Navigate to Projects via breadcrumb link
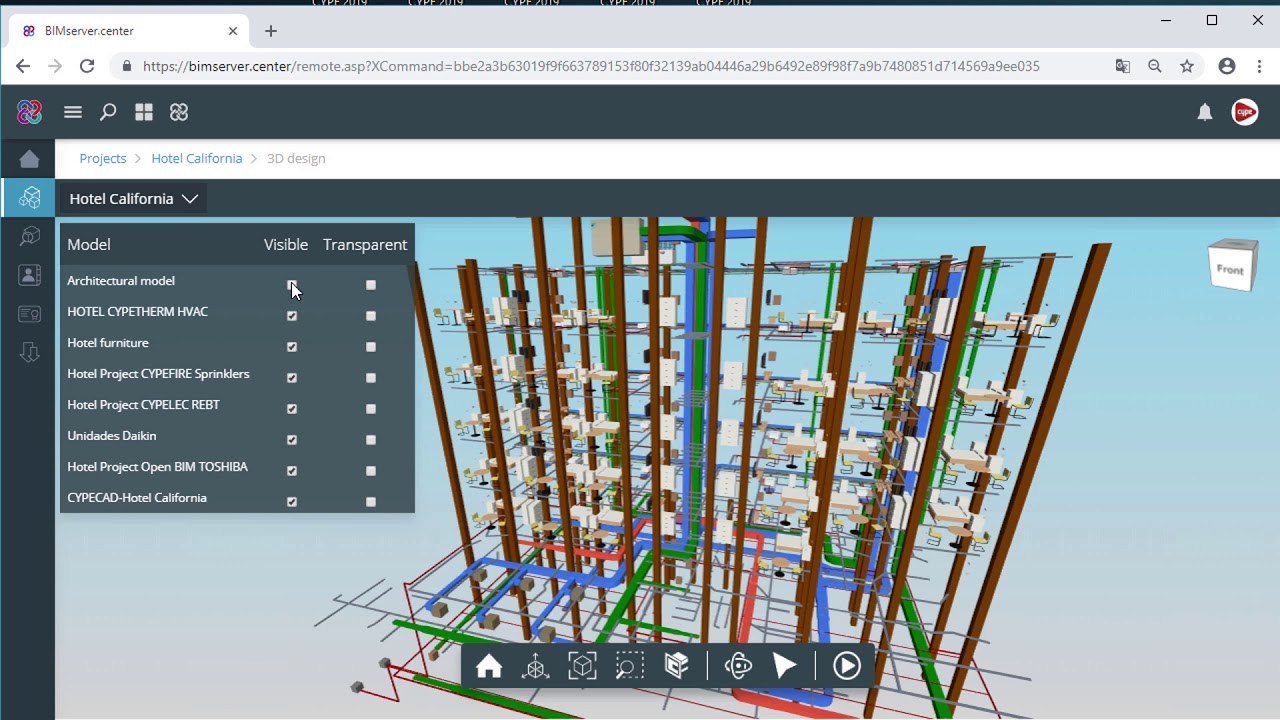Image resolution: width=1280 pixels, height=720 pixels. pyautogui.click(x=102, y=158)
